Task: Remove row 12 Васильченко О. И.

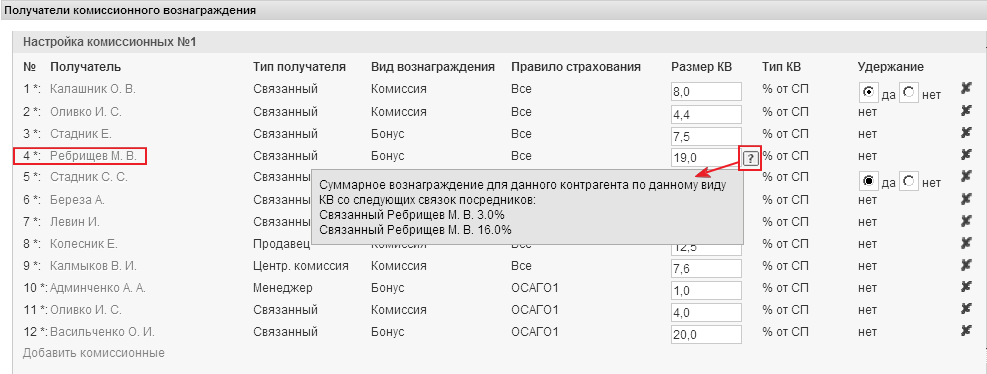Action: point(967,332)
